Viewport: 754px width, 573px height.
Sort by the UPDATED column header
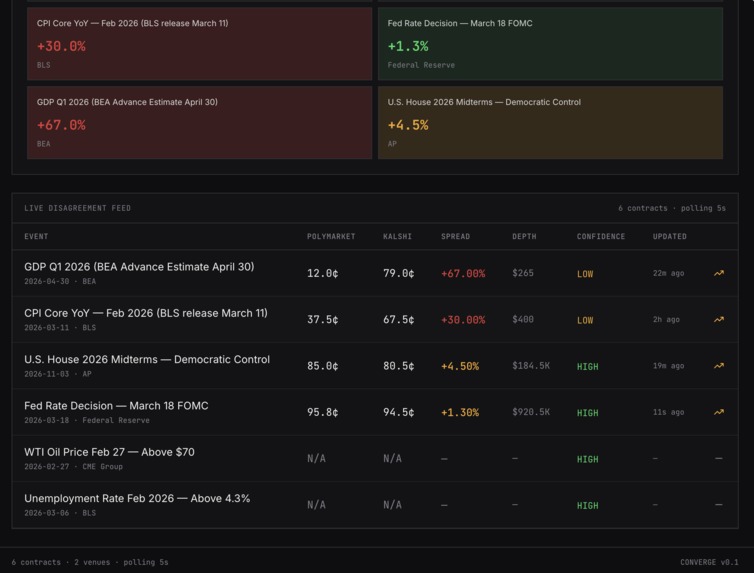coord(669,237)
